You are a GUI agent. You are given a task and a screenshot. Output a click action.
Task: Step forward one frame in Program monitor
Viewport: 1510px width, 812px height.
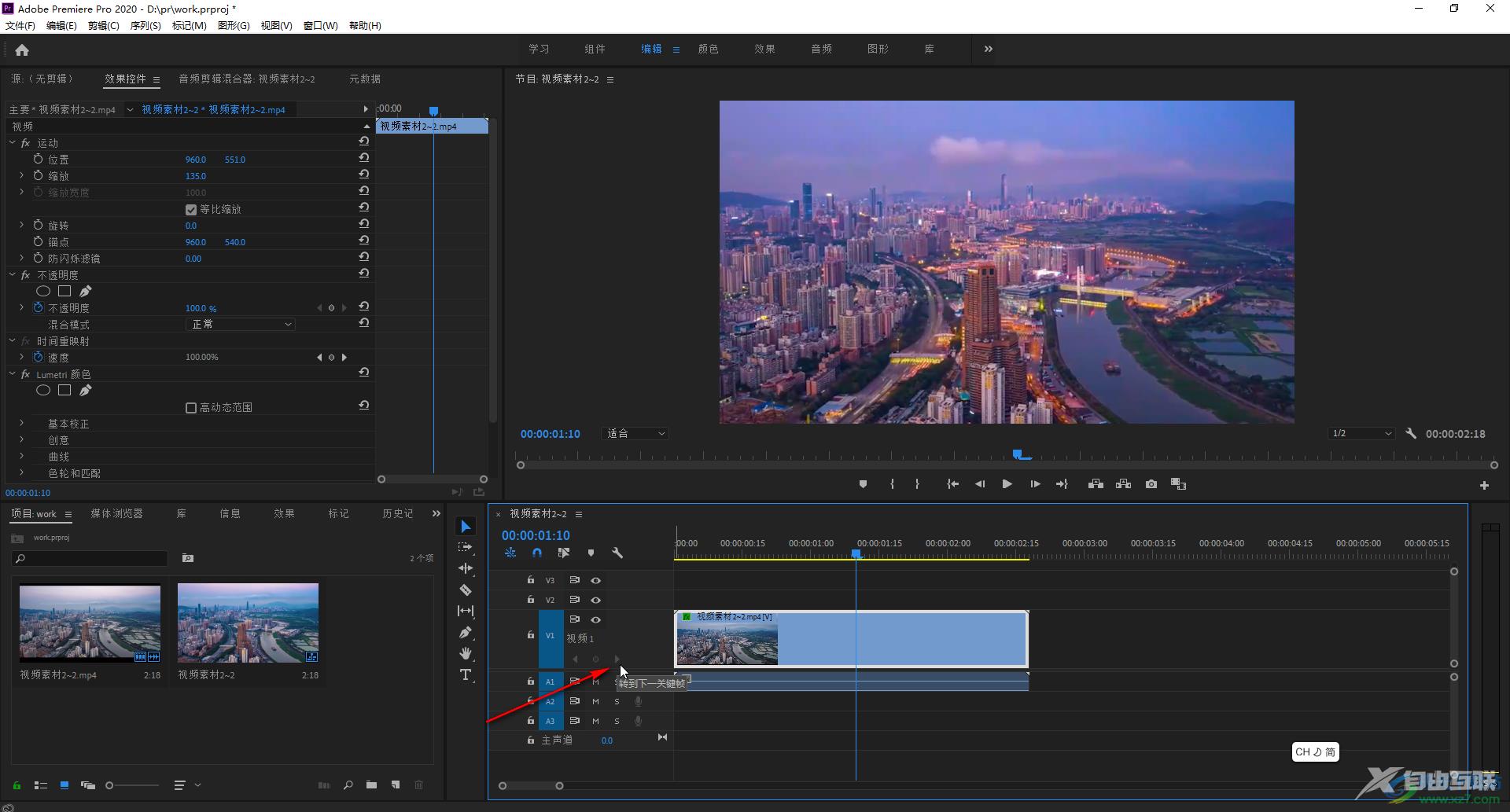[x=1035, y=484]
